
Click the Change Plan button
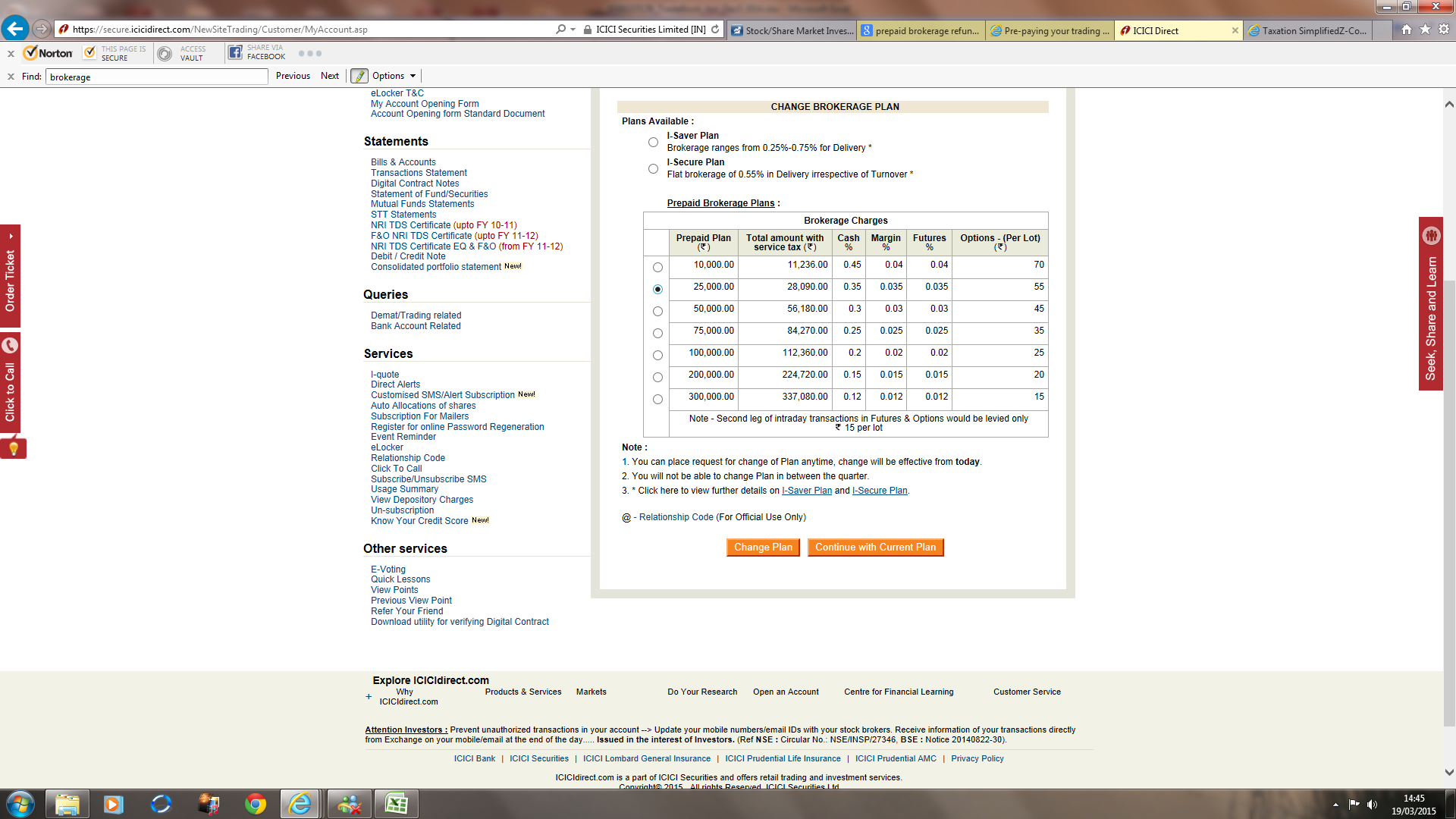[x=763, y=548]
